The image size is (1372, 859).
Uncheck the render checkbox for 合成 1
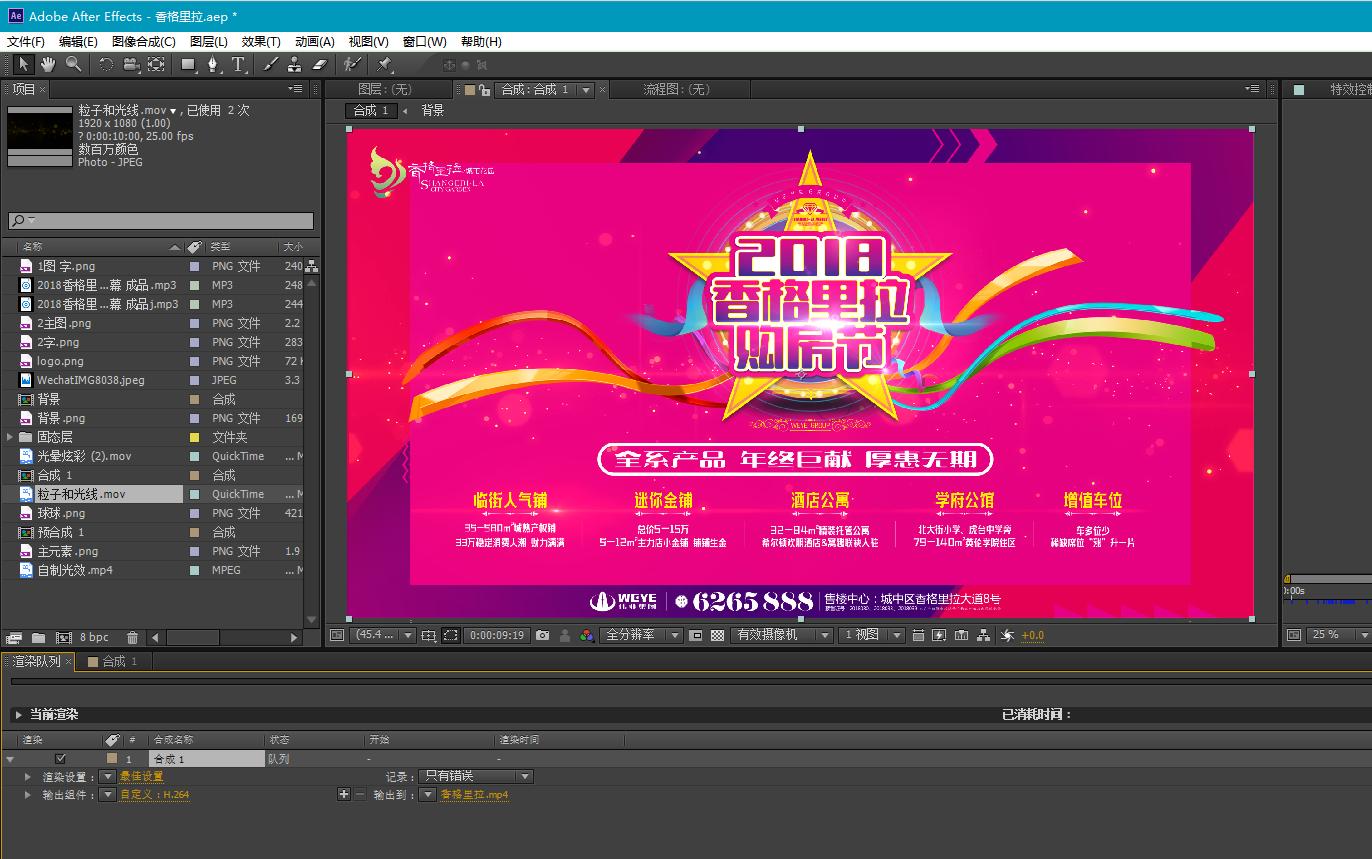[60, 759]
